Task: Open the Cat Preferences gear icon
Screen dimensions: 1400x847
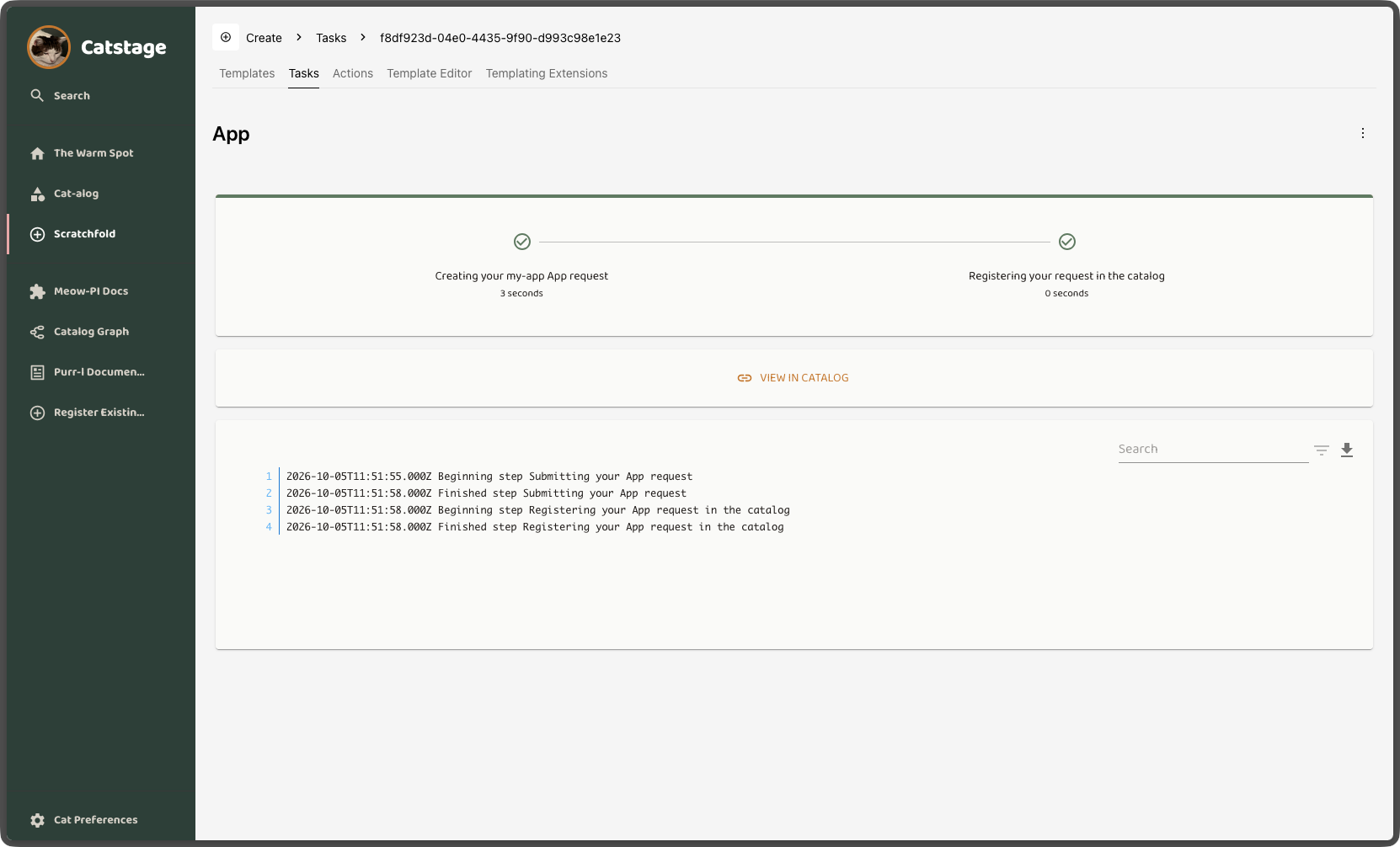Action: pyautogui.click(x=37, y=820)
